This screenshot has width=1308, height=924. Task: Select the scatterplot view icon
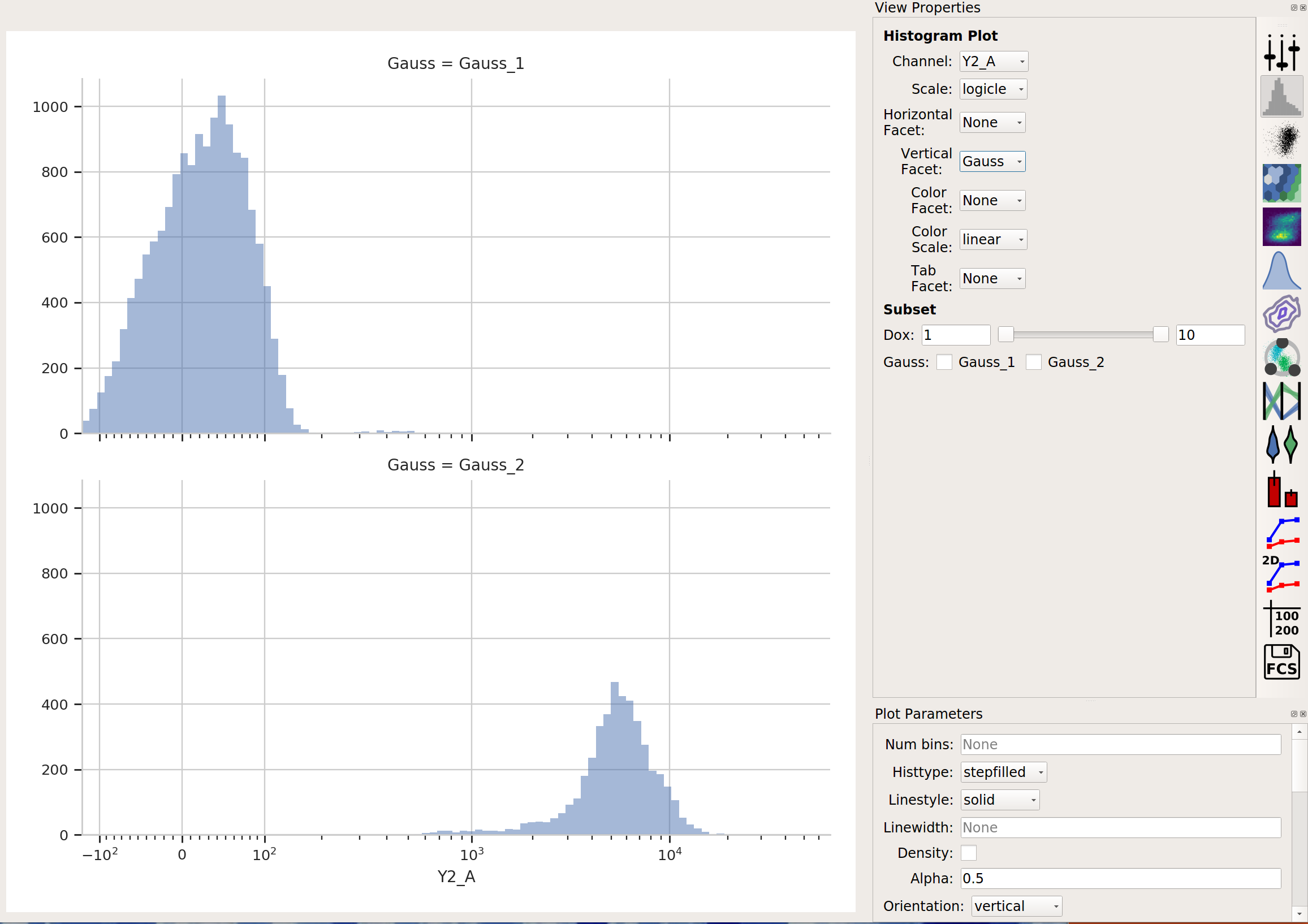pyautogui.click(x=1281, y=140)
